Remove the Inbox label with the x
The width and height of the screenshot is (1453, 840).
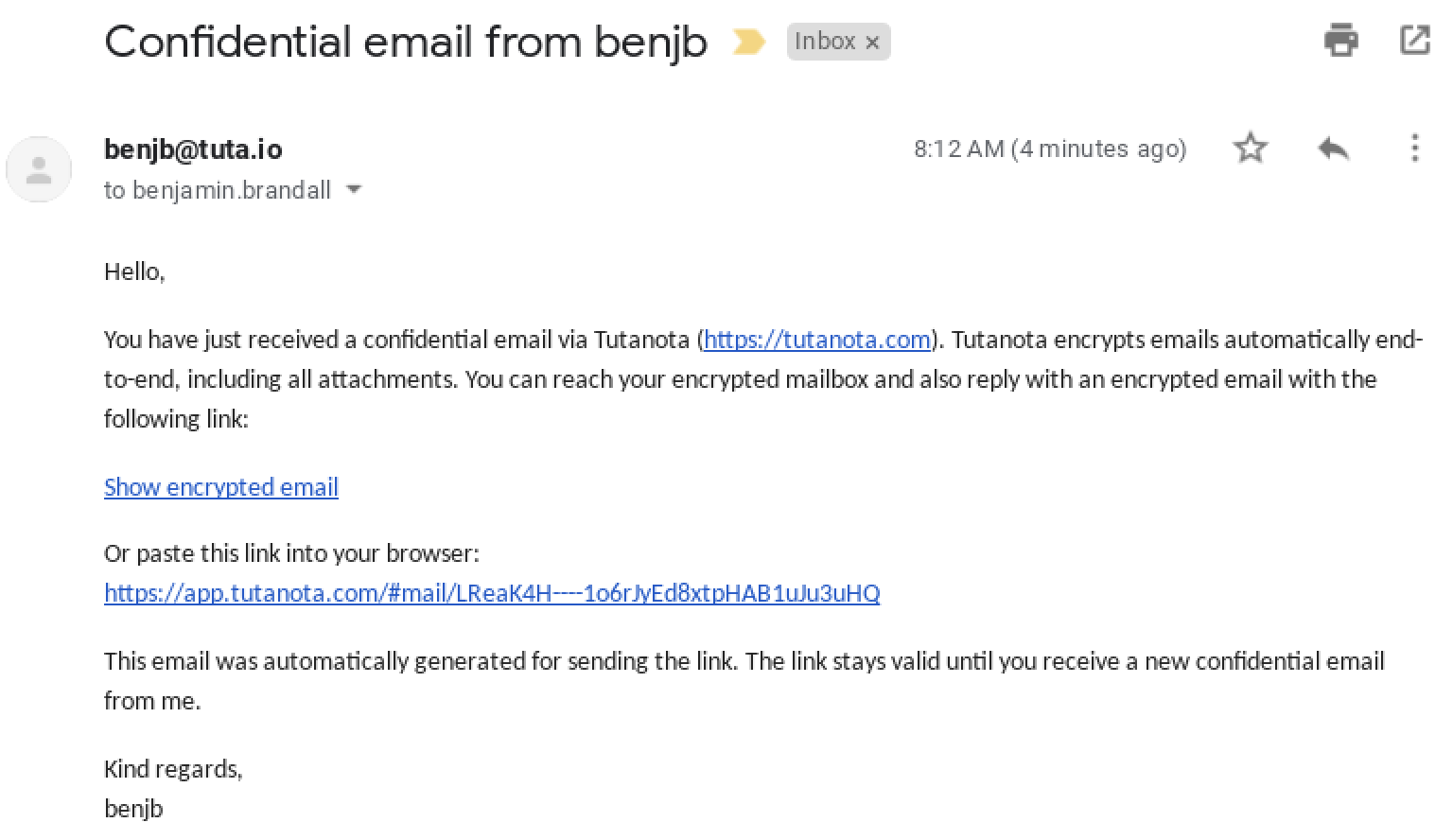[872, 43]
